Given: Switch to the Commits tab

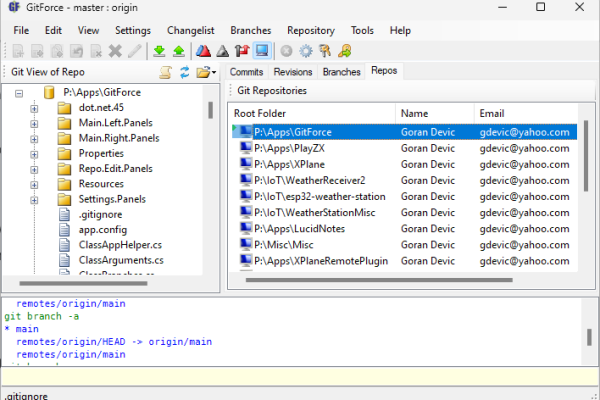Looking at the screenshot, I should pyautogui.click(x=245, y=72).
